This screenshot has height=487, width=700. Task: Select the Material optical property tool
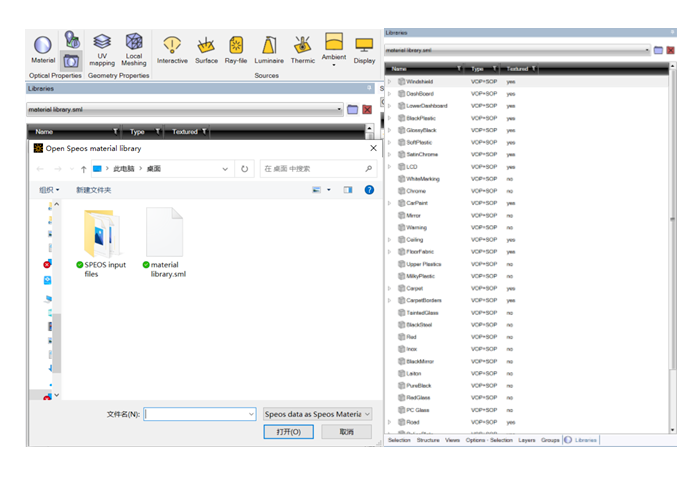[43, 49]
